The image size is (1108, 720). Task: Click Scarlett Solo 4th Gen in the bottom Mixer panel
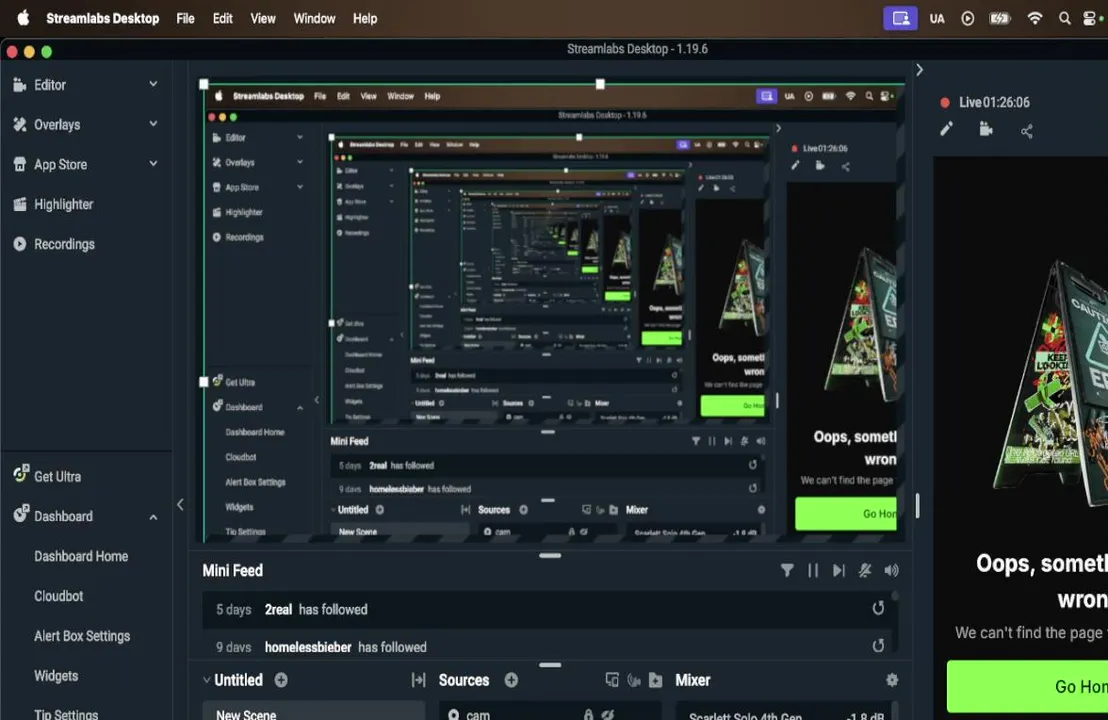click(745, 716)
